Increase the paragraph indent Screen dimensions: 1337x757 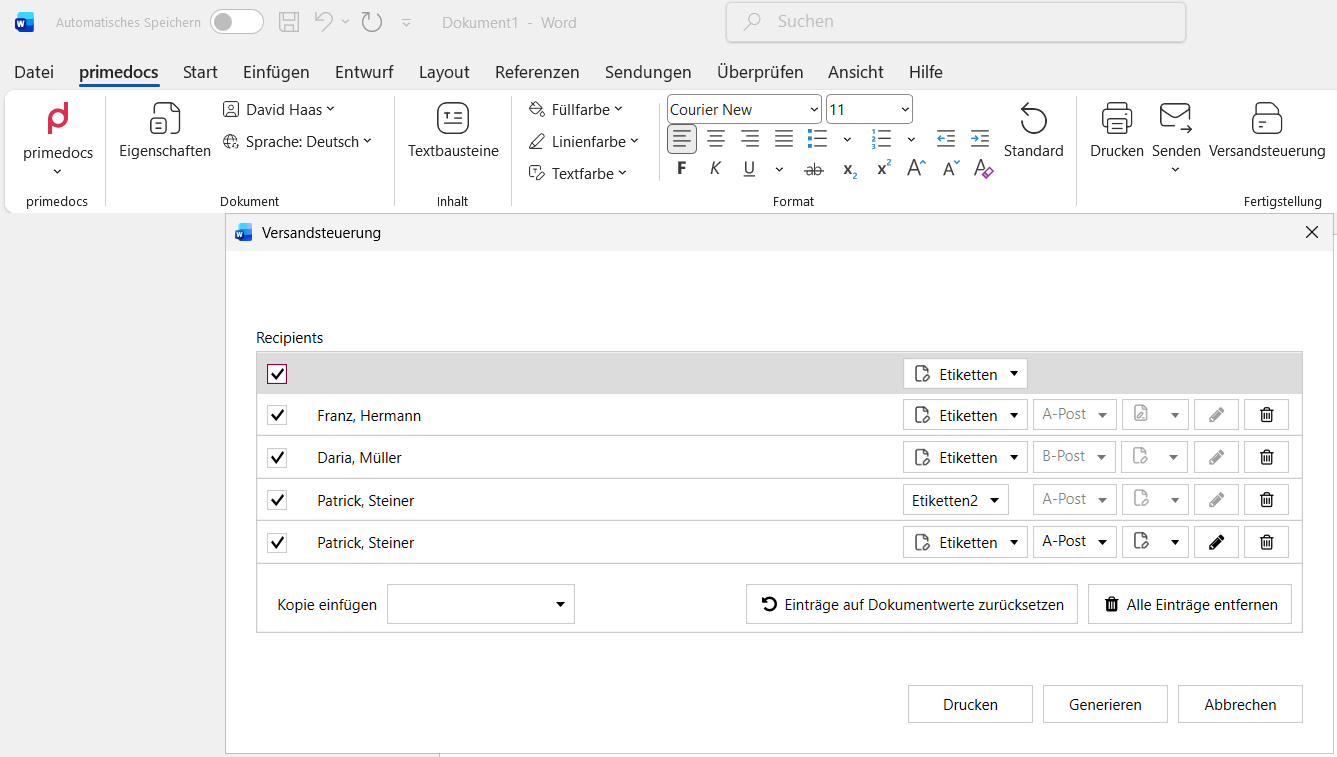(x=980, y=139)
